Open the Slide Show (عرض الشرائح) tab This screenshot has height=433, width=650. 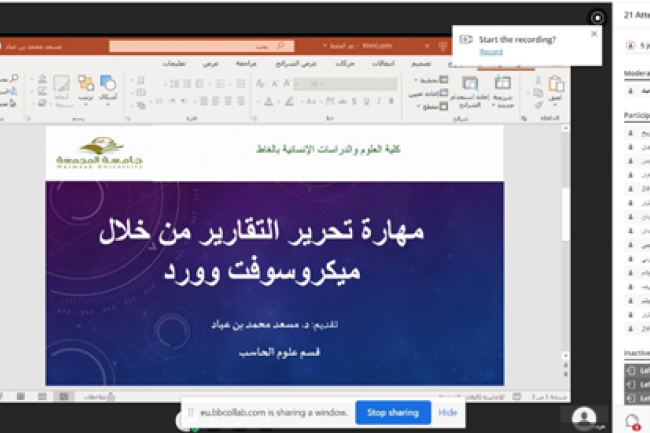tap(296, 63)
